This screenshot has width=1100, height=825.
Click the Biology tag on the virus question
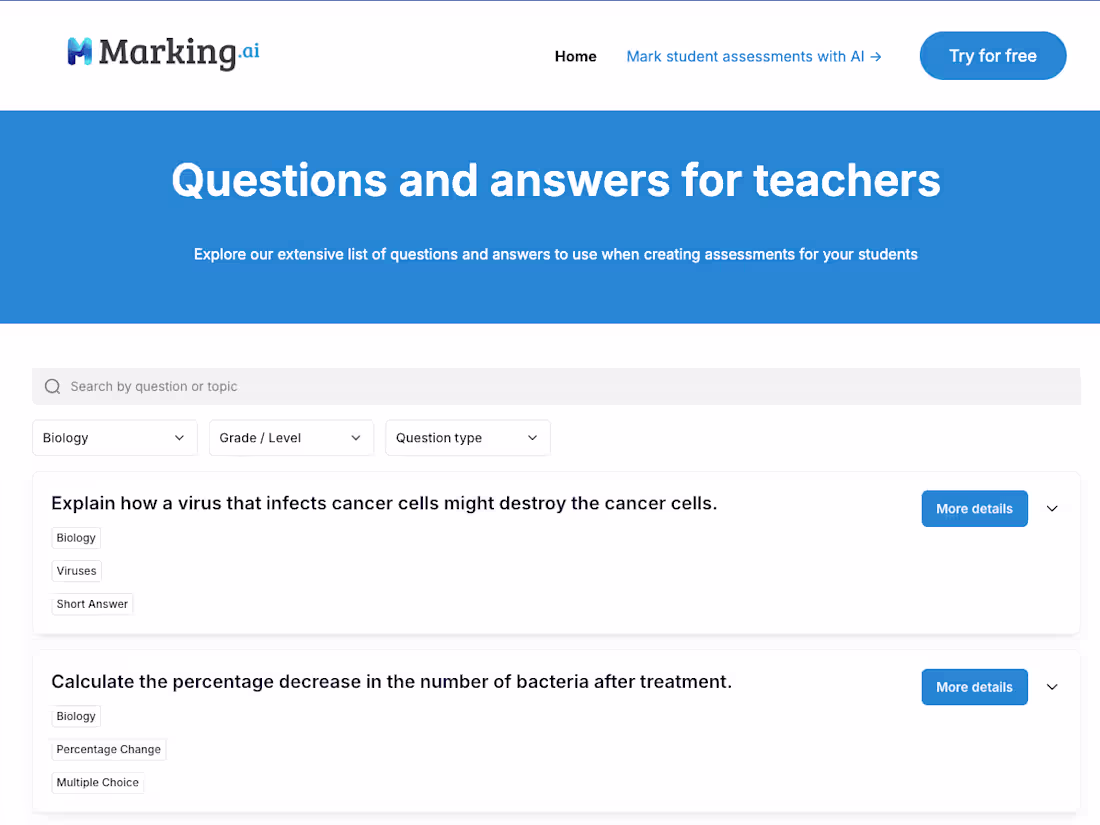[x=75, y=537]
